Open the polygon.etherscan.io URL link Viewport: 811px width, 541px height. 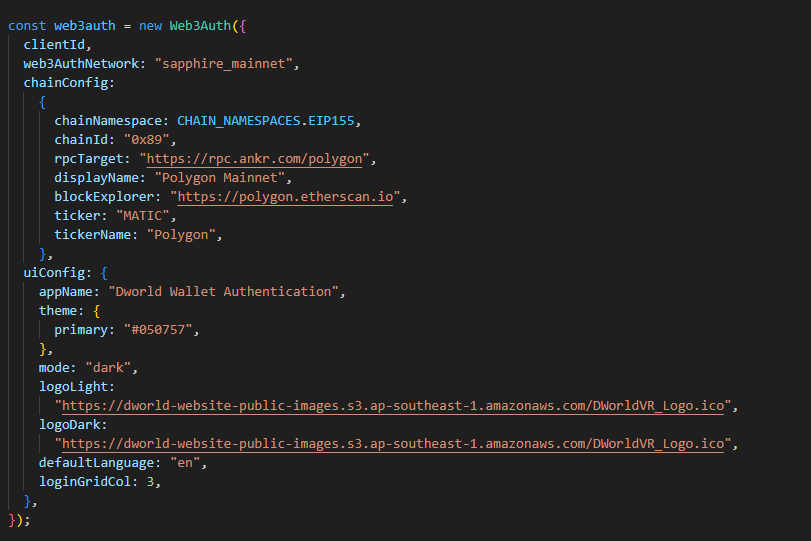click(286, 197)
